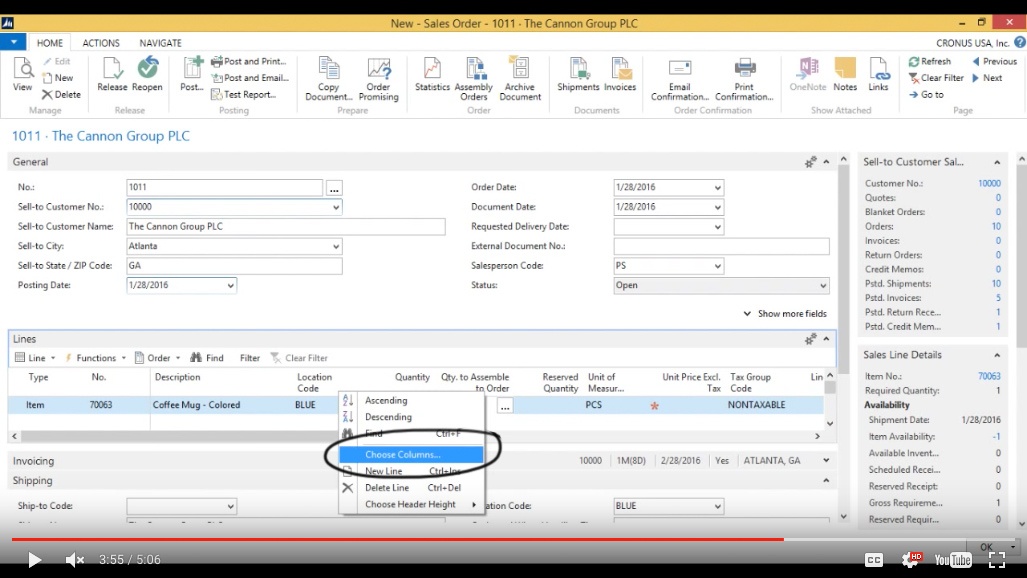This screenshot has width=1027, height=578.
Task: Click the Reopen icon in ribbon
Action: tap(147, 74)
